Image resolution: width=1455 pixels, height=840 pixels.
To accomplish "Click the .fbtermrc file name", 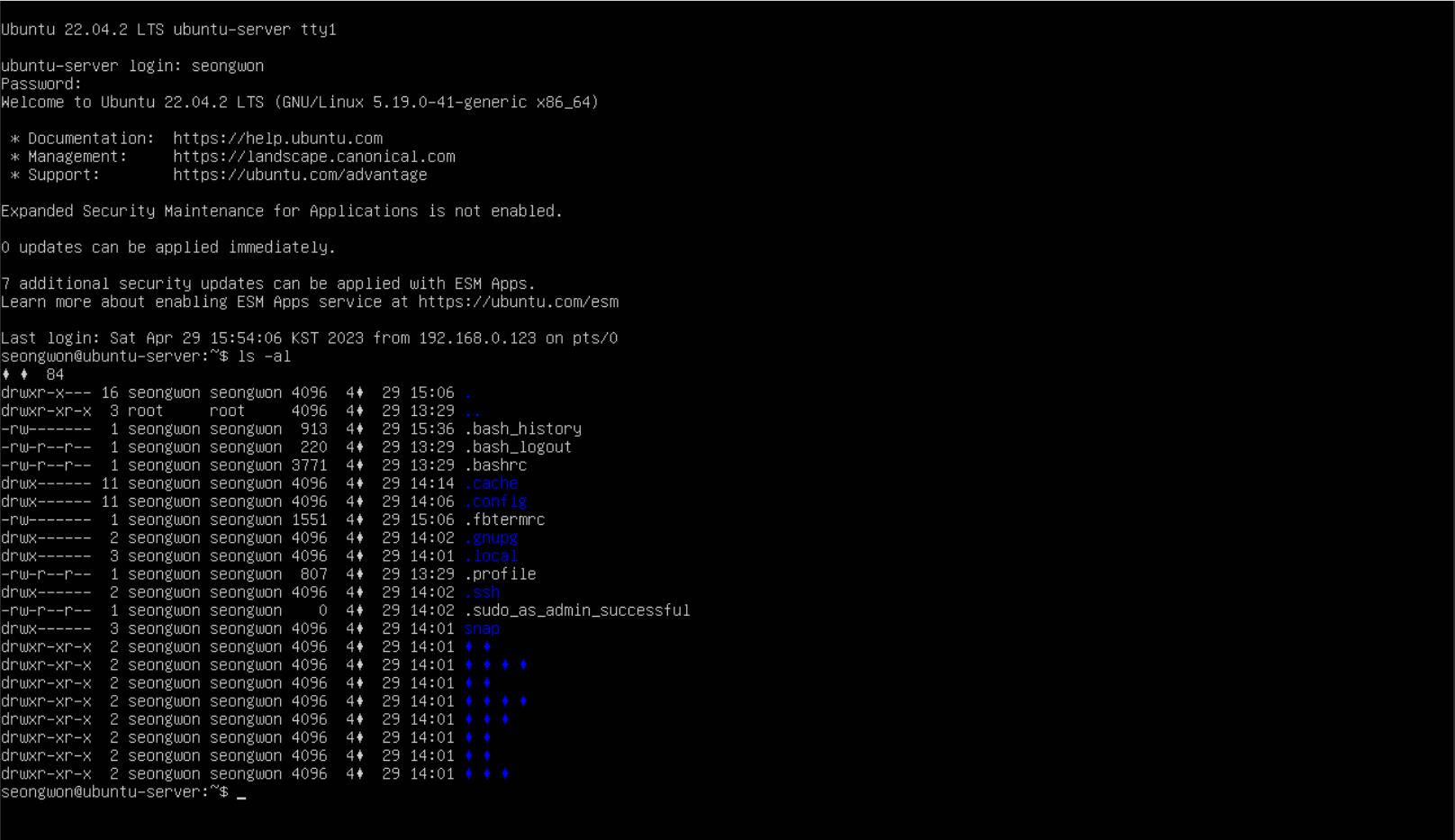I will click(505, 519).
